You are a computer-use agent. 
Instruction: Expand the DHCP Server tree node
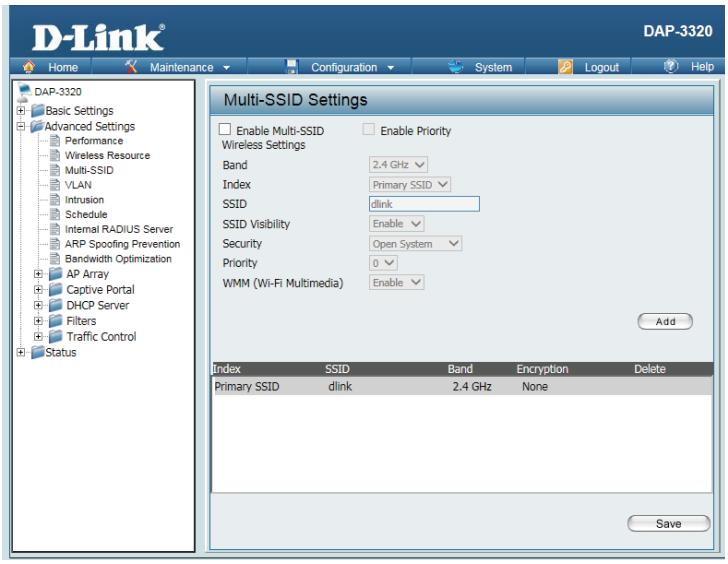39,305
